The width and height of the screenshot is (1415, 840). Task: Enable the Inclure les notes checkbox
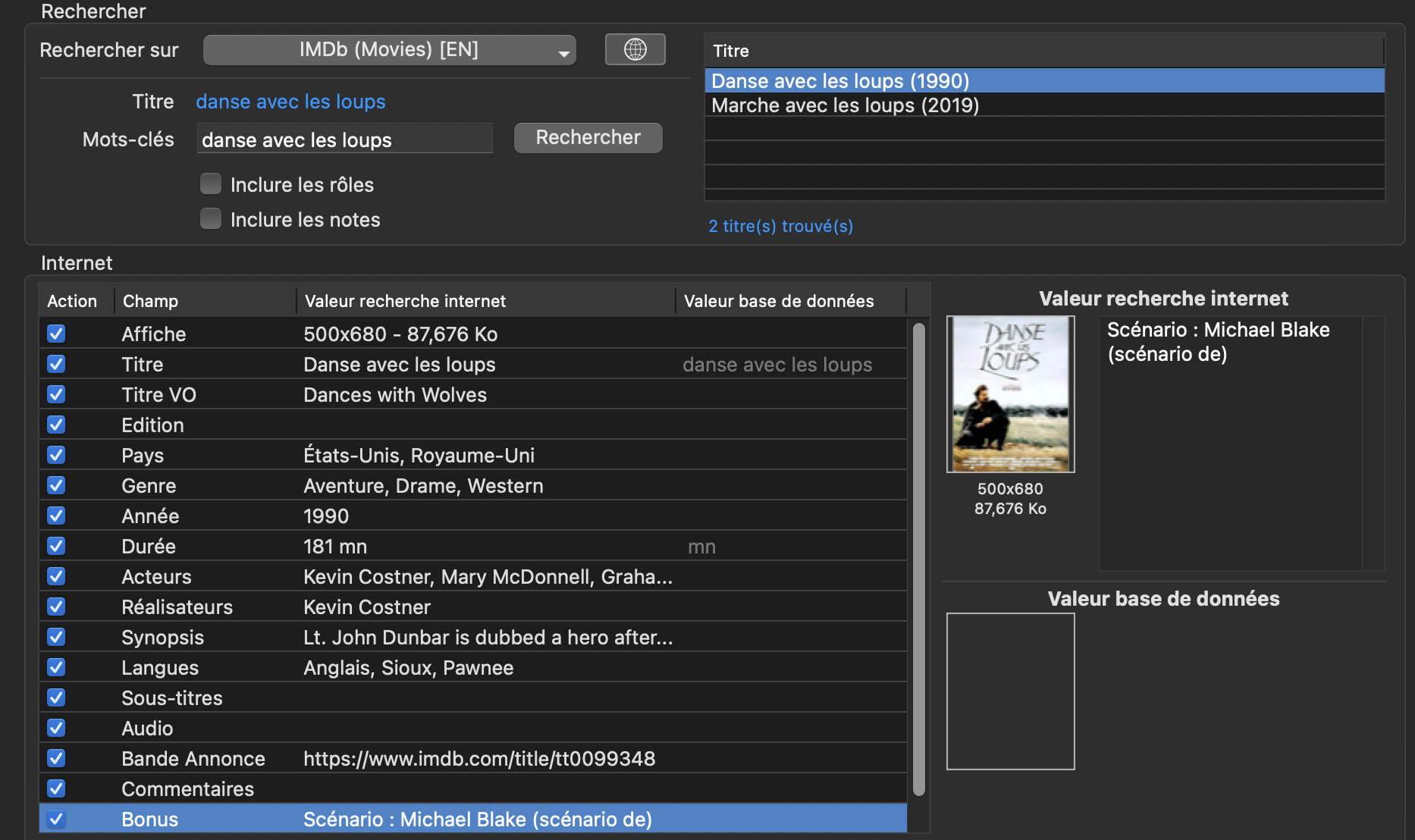(x=211, y=219)
